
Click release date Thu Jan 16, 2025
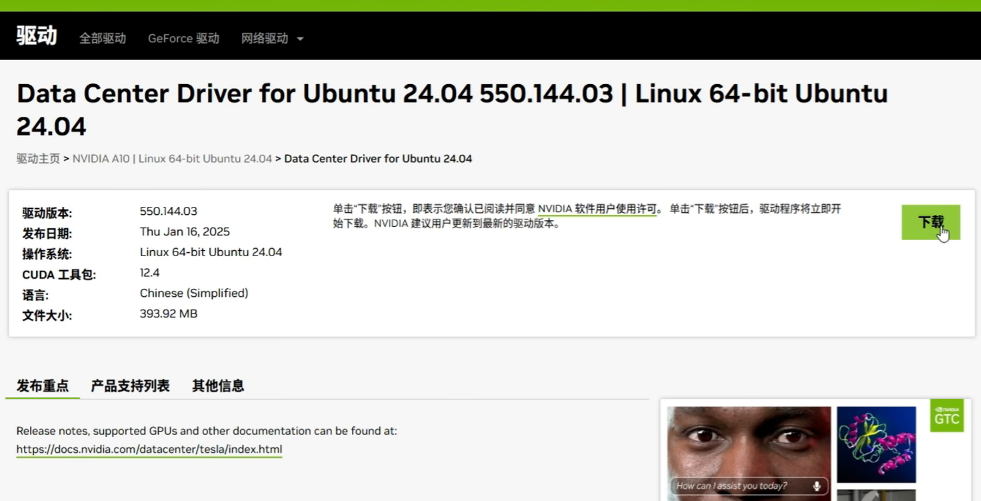(x=185, y=232)
